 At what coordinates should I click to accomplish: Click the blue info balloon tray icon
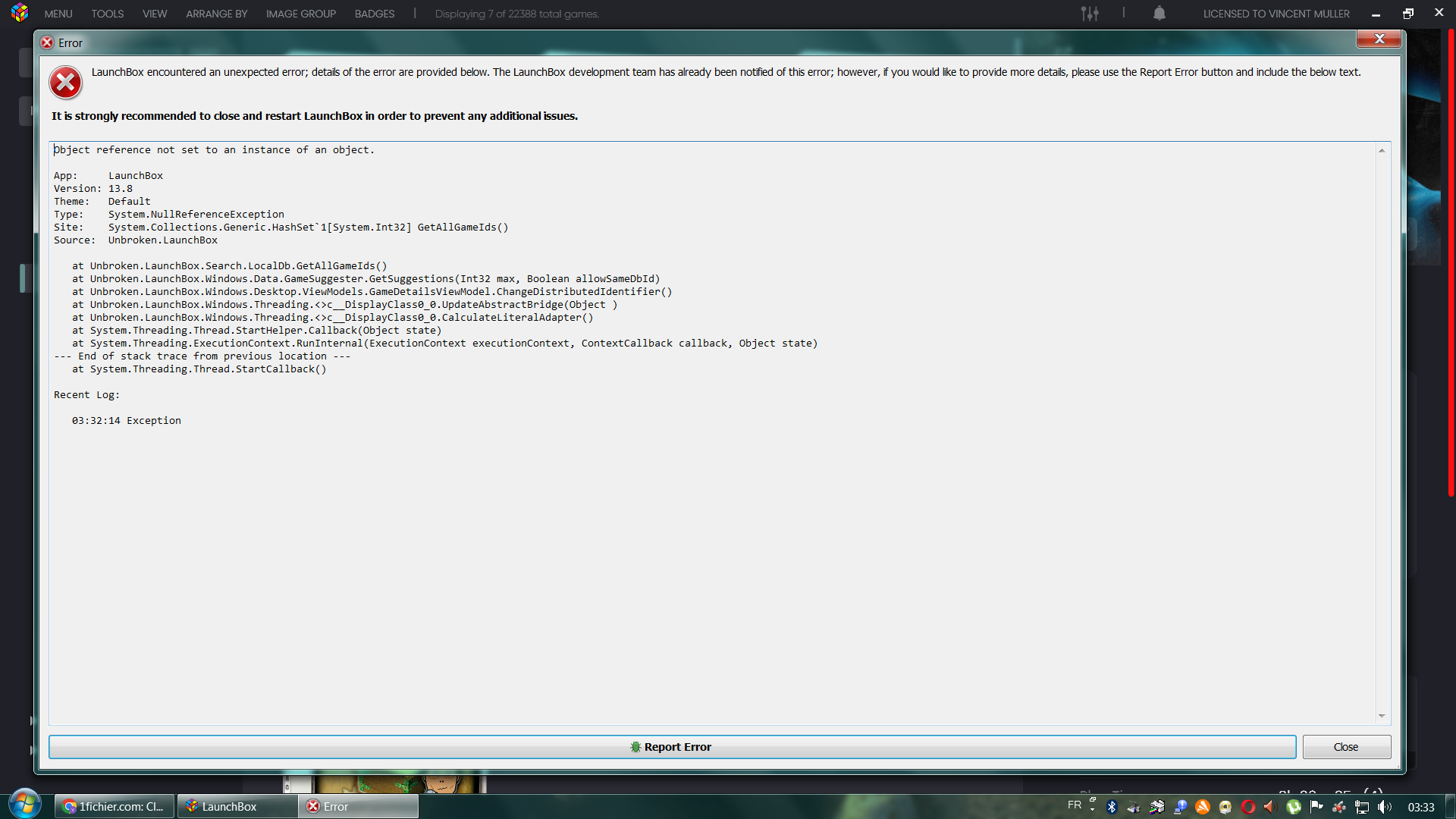tap(1180, 807)
